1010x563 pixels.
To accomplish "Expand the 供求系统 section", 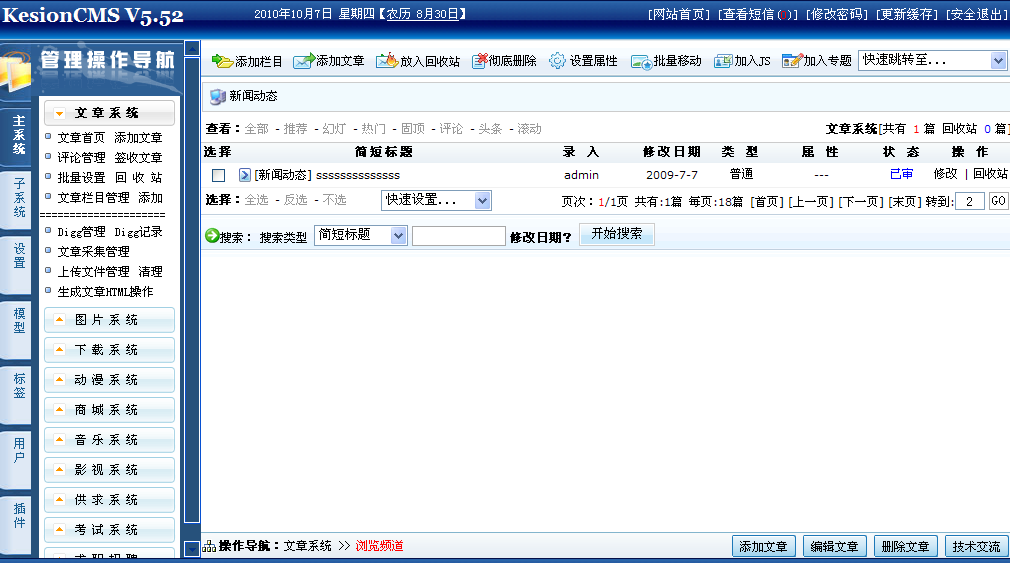I will coord(109,499).
